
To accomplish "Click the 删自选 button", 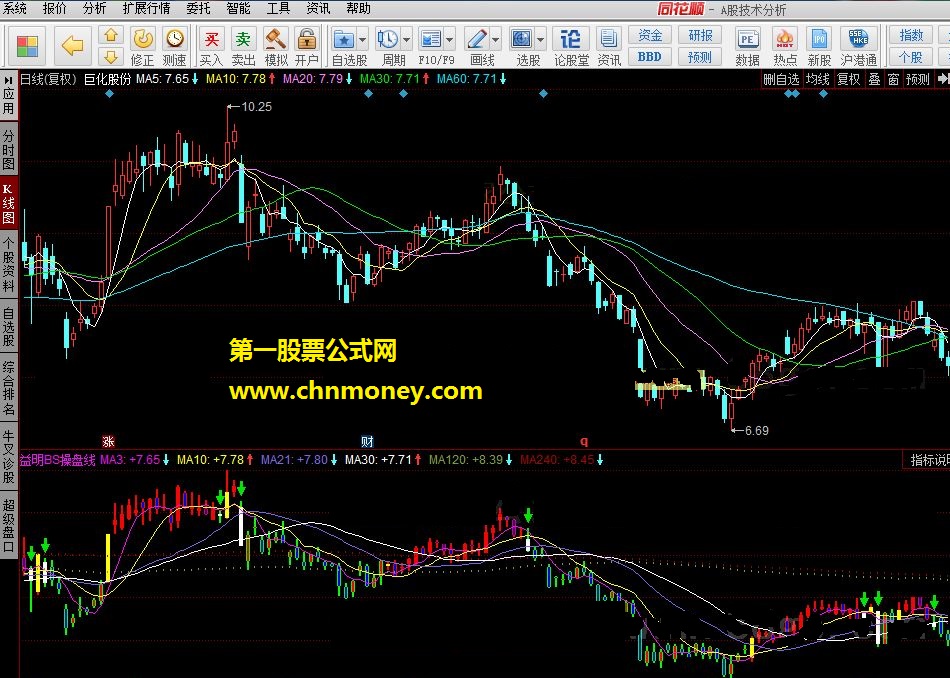I will [781, 79].
